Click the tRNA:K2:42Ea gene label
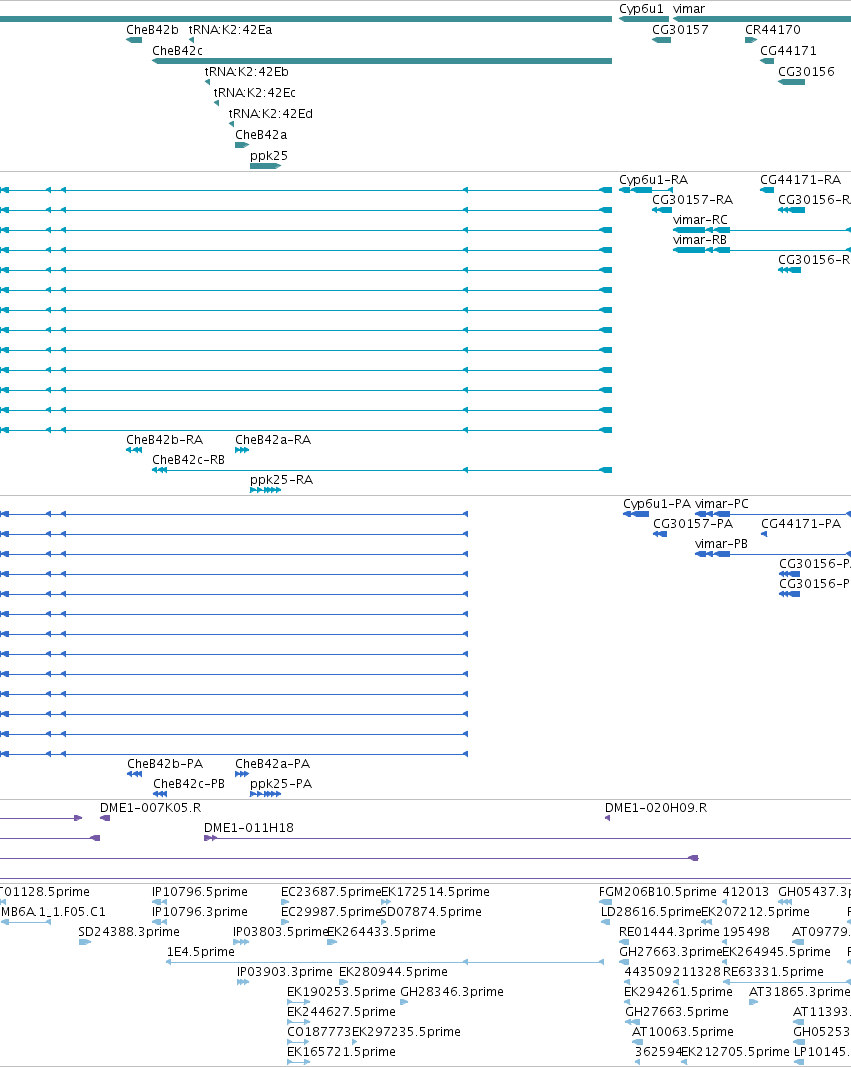 point(230,30)
